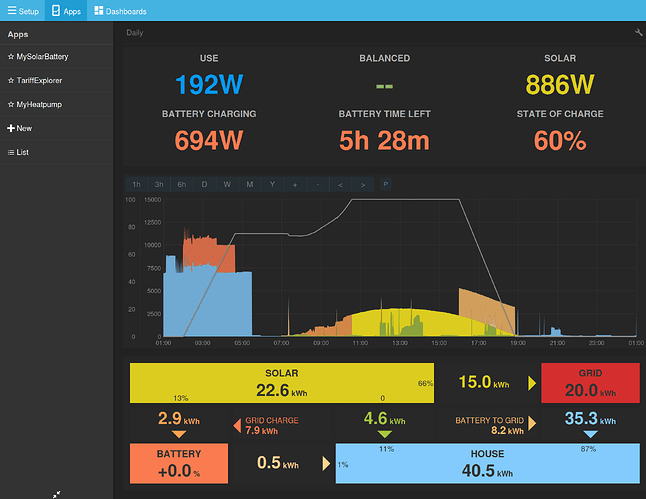646x499 pixels.
Task: Click the BALANCED dash indicator
Action: tap(384, 87)
